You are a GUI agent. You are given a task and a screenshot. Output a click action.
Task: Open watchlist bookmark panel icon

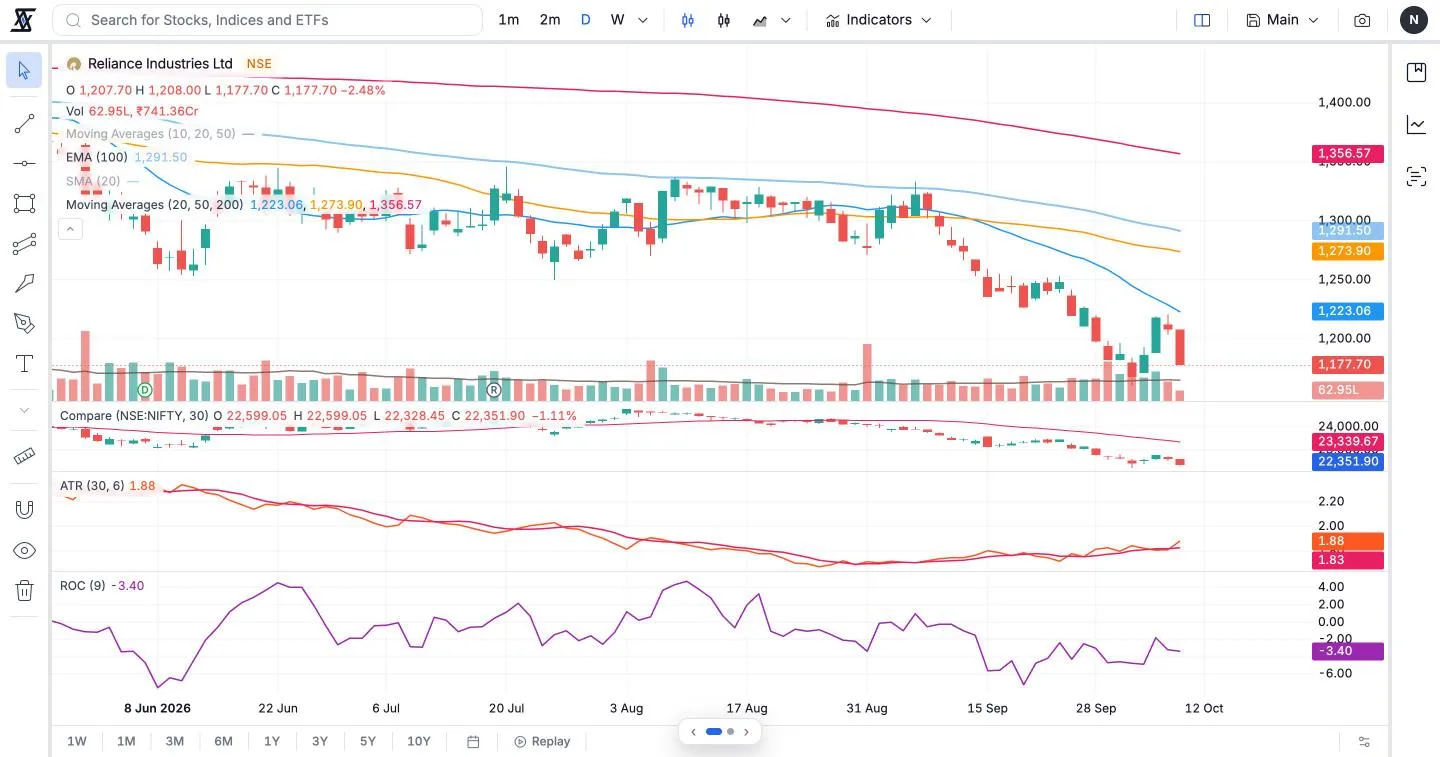[x=1416, y=72]
